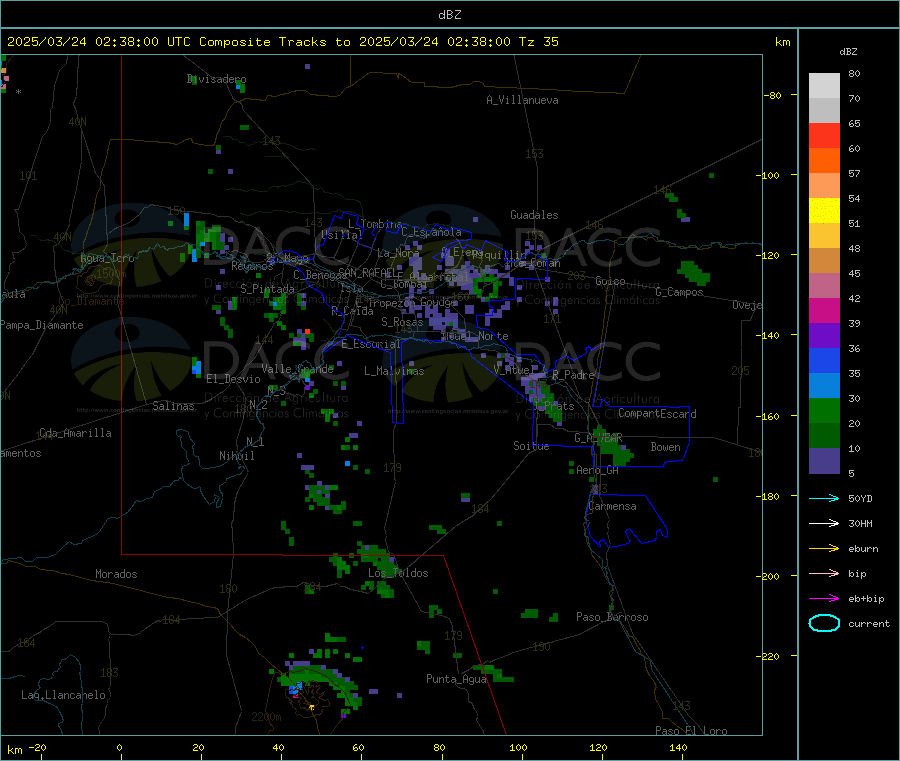Click the dBZ title at top
The height and width of the screenshot is (761, 900).
[449, 14]
